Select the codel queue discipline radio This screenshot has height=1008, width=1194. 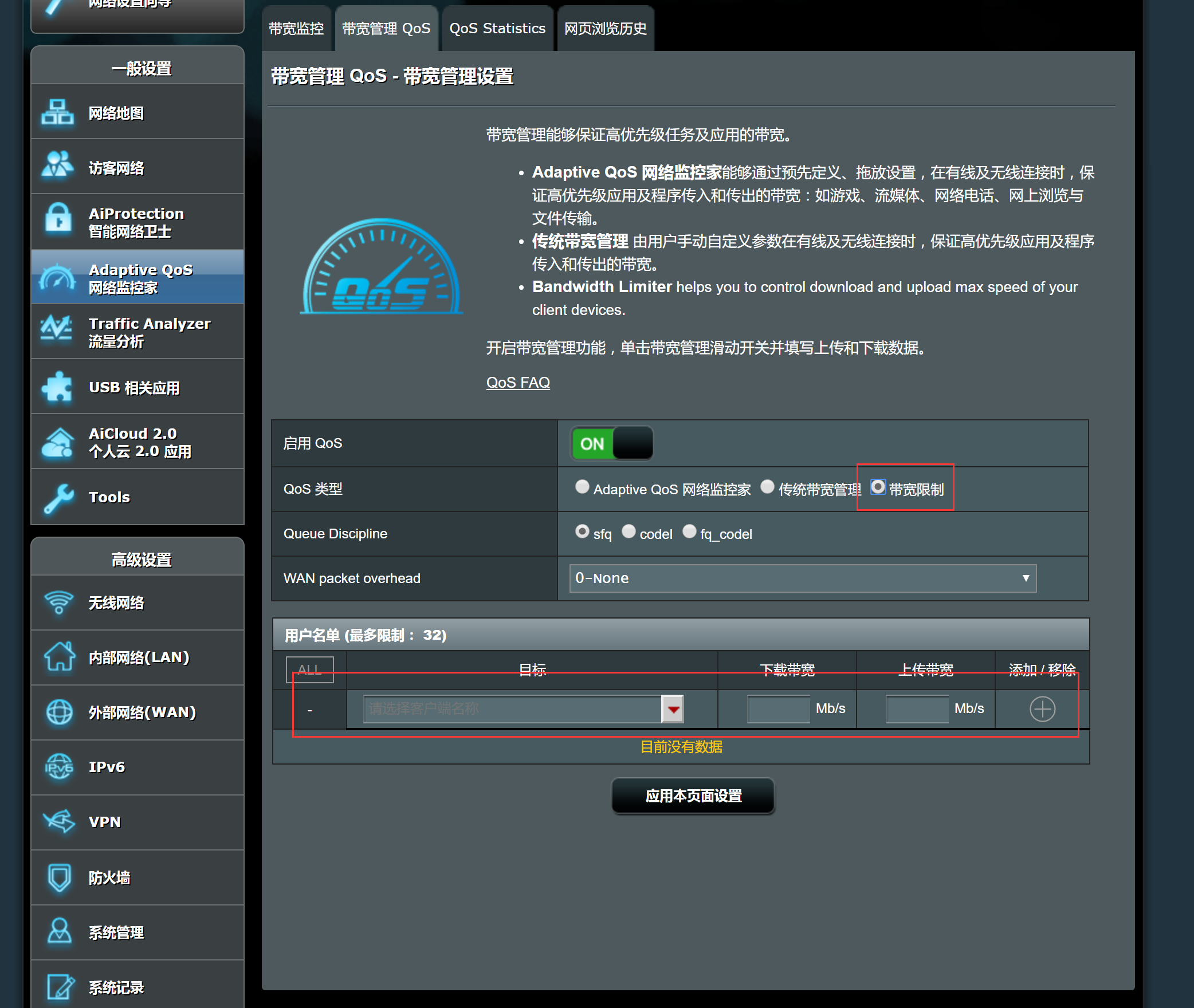(629, 531)
